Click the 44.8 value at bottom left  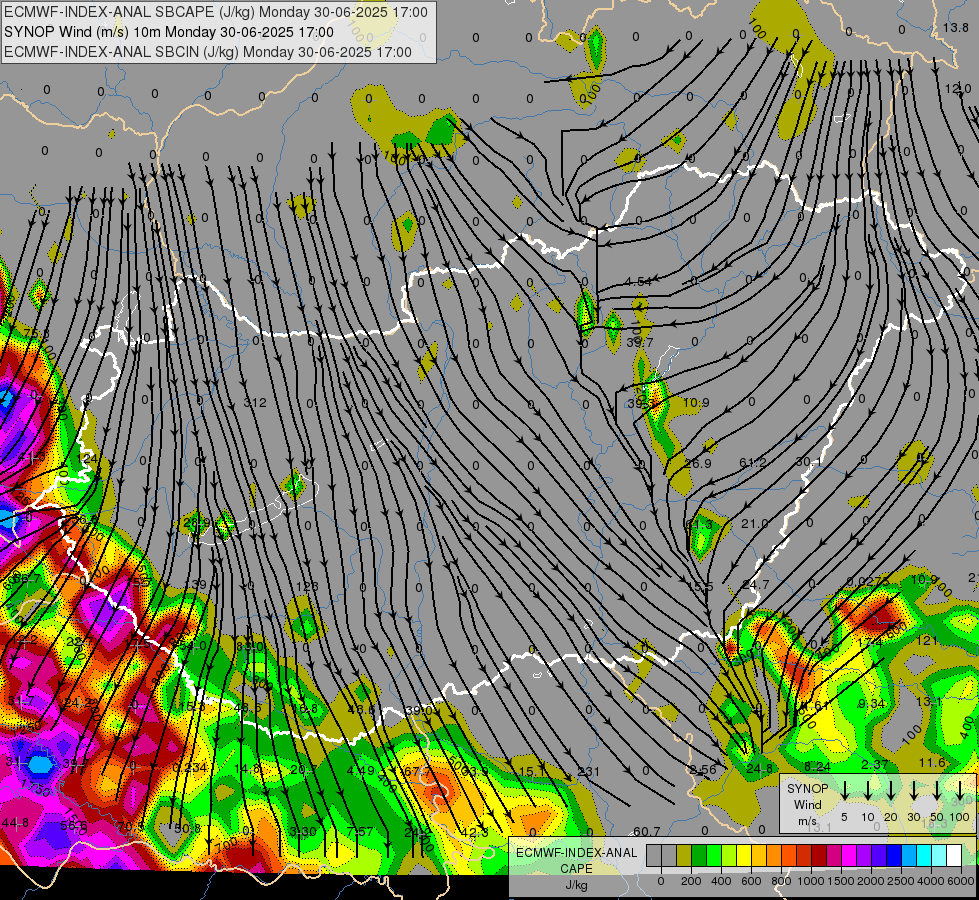[x=15, y=823]
